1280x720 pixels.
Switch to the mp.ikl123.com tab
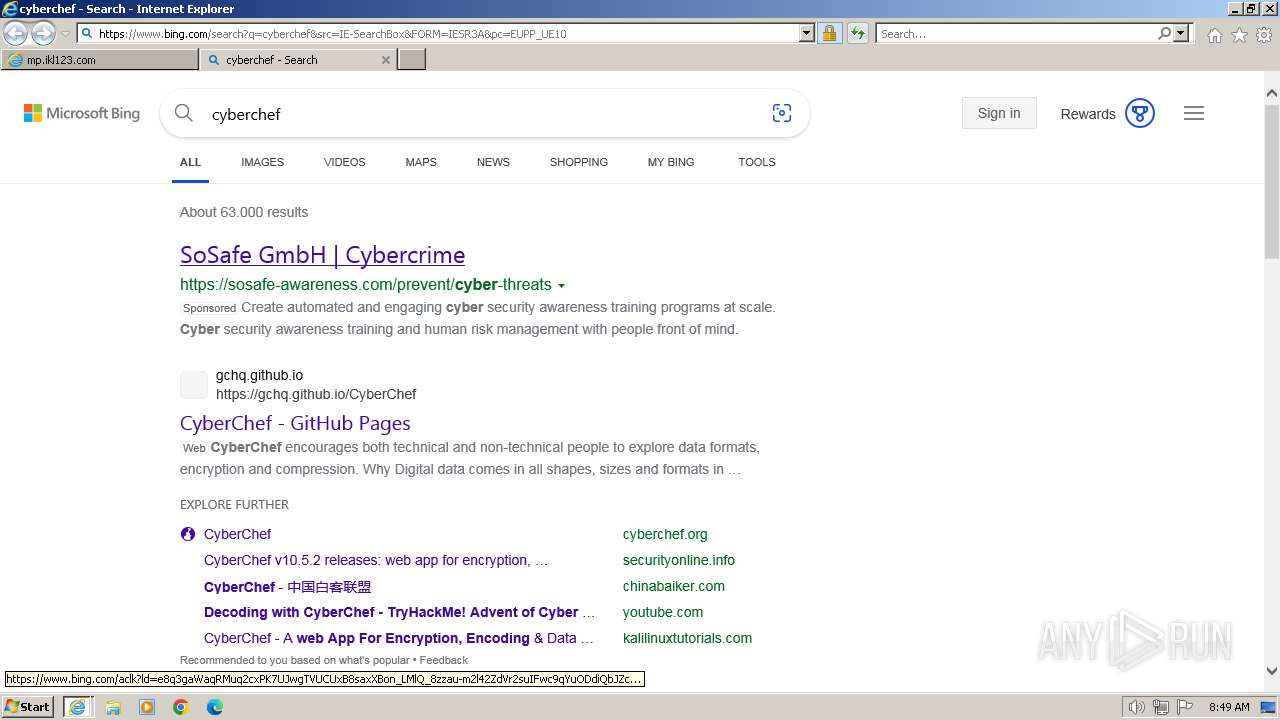click(x=100, y=60)
